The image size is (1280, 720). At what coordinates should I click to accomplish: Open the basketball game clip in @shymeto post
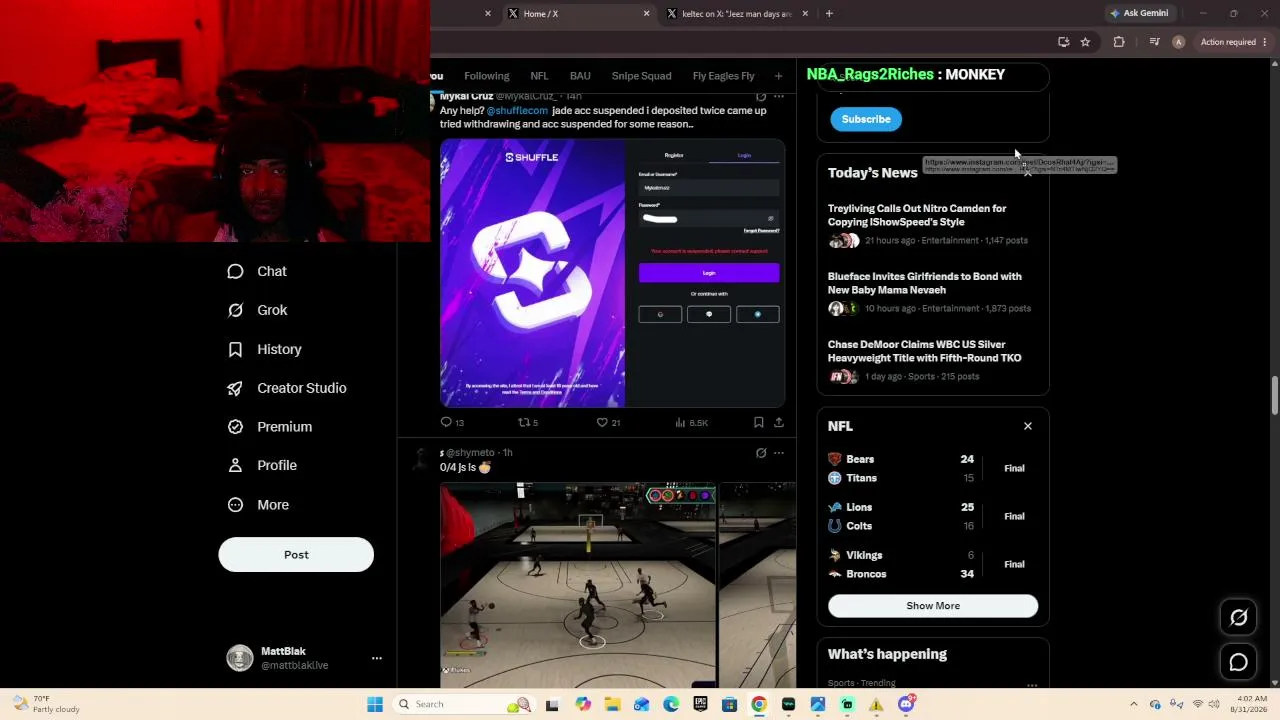point(578,585)
